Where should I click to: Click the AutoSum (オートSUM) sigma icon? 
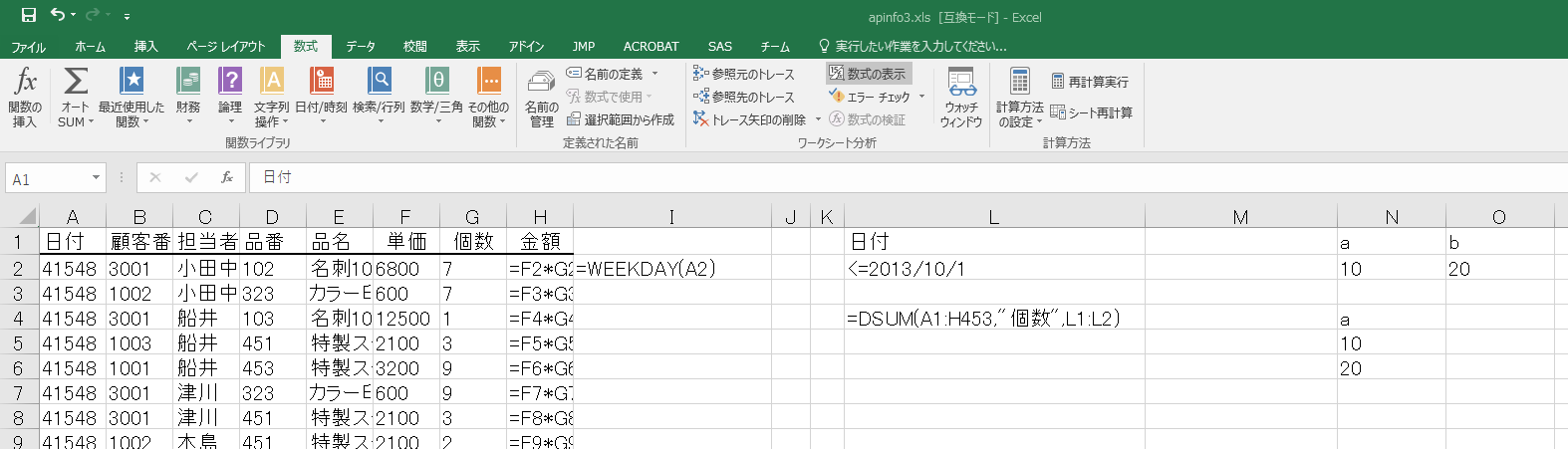[x=76, y=82]
